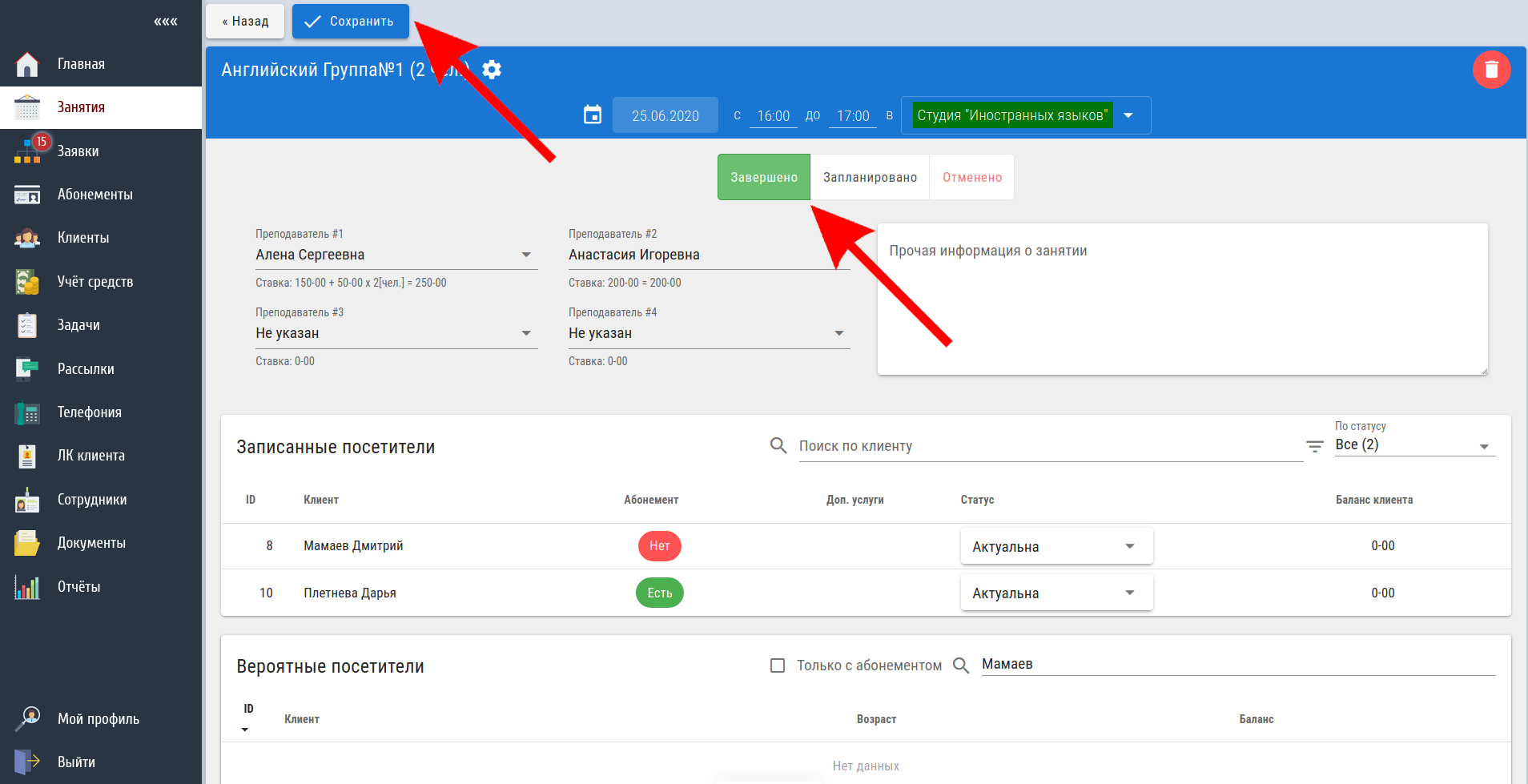Click the Есть subscription badge for Плетнева
The image size is (1528, 784).
coord(660,593)
